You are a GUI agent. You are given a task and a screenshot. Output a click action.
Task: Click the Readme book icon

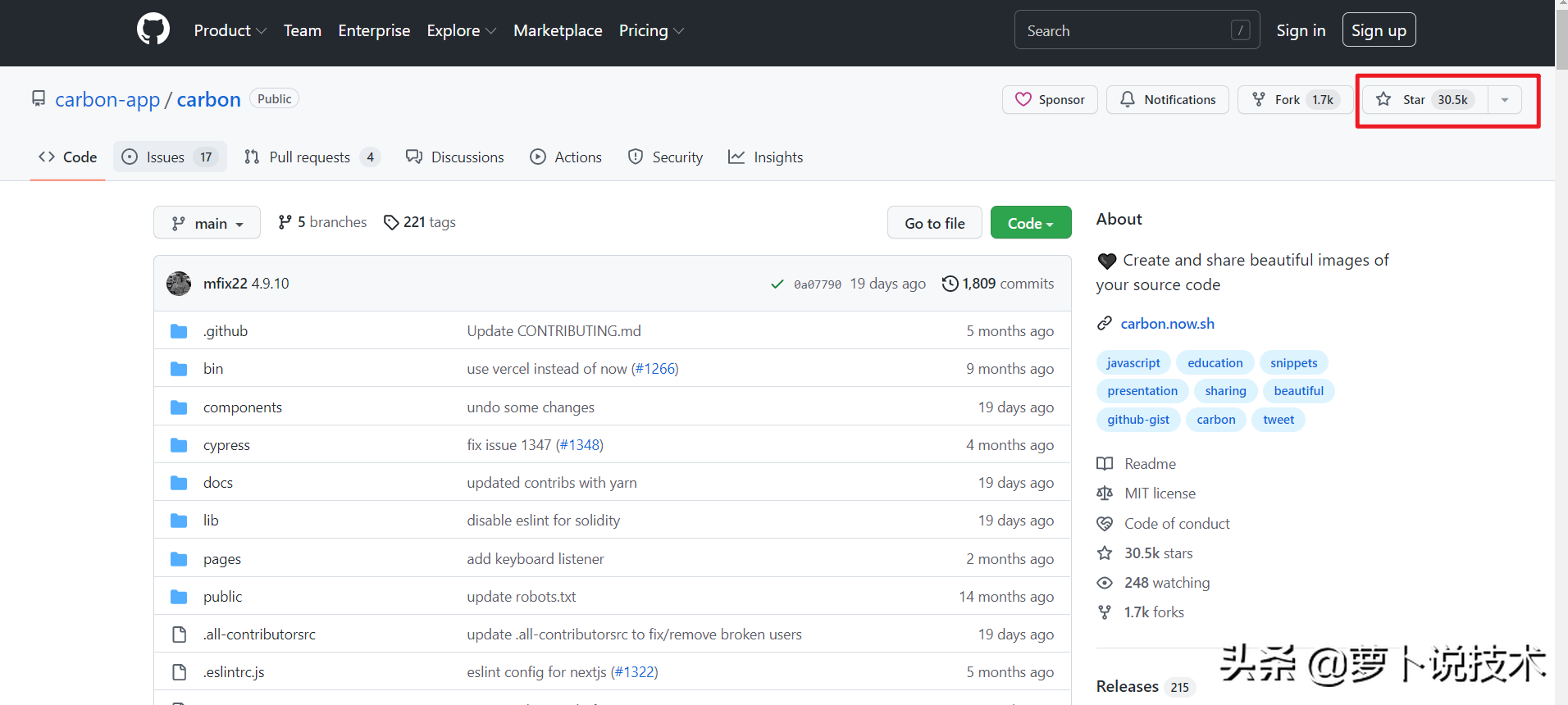pos(1105,464)
